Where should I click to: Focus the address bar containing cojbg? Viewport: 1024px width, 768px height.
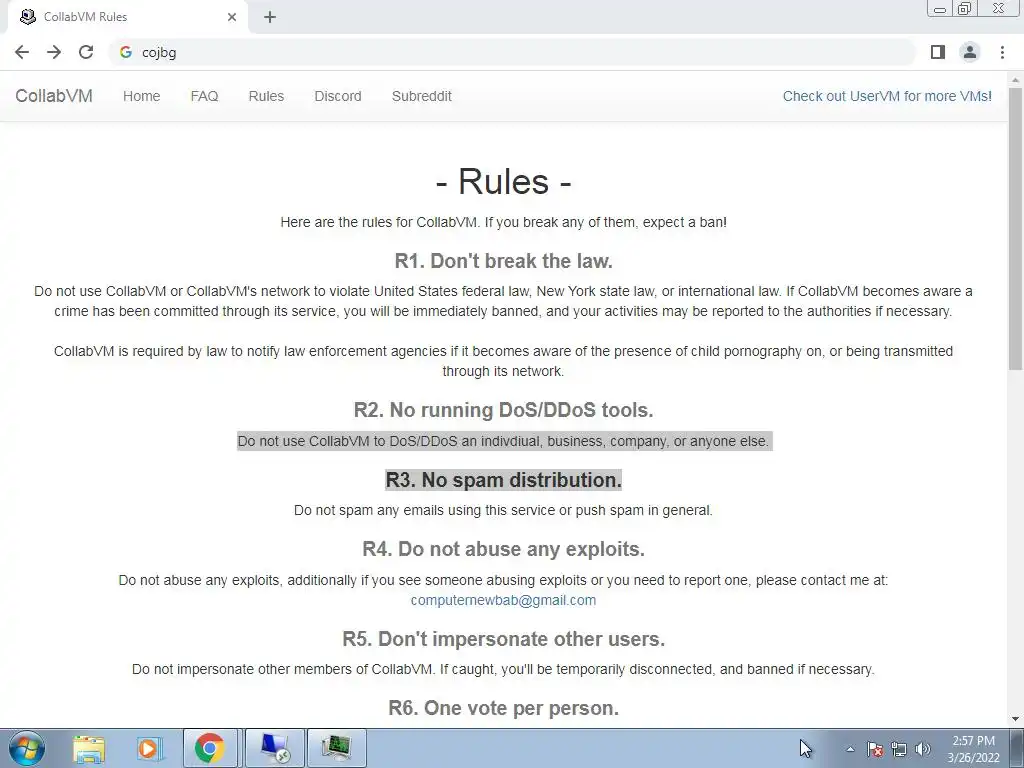(513, 52)
